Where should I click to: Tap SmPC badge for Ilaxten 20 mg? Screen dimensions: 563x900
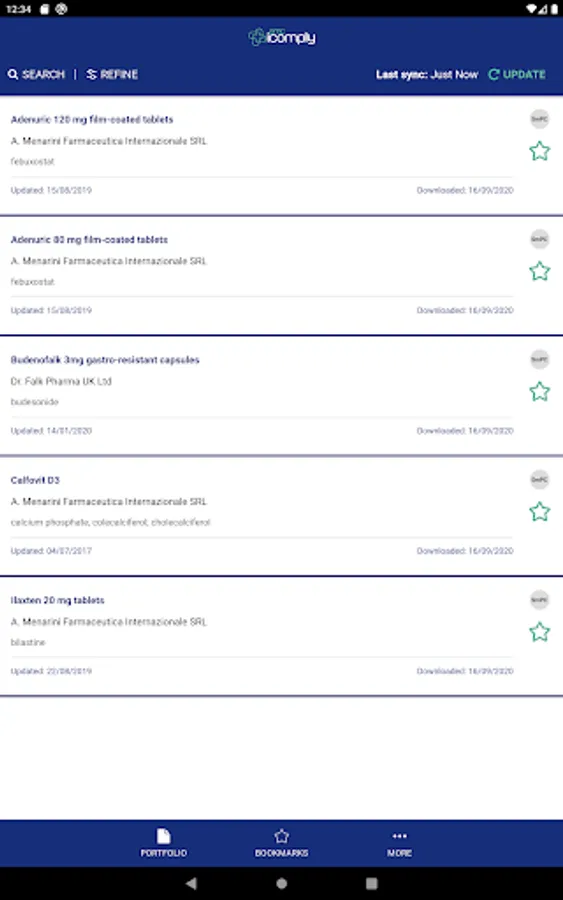point(539,600)
